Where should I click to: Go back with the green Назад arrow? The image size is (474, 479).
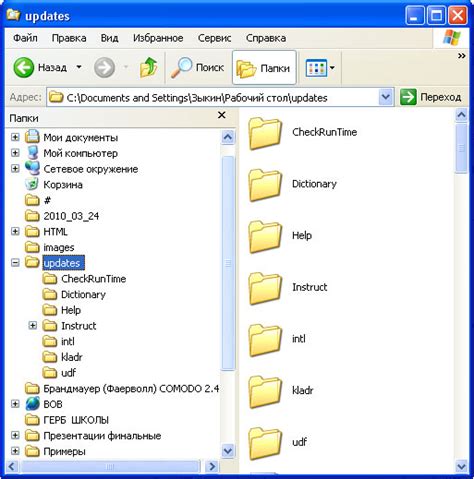coord(23,67)
